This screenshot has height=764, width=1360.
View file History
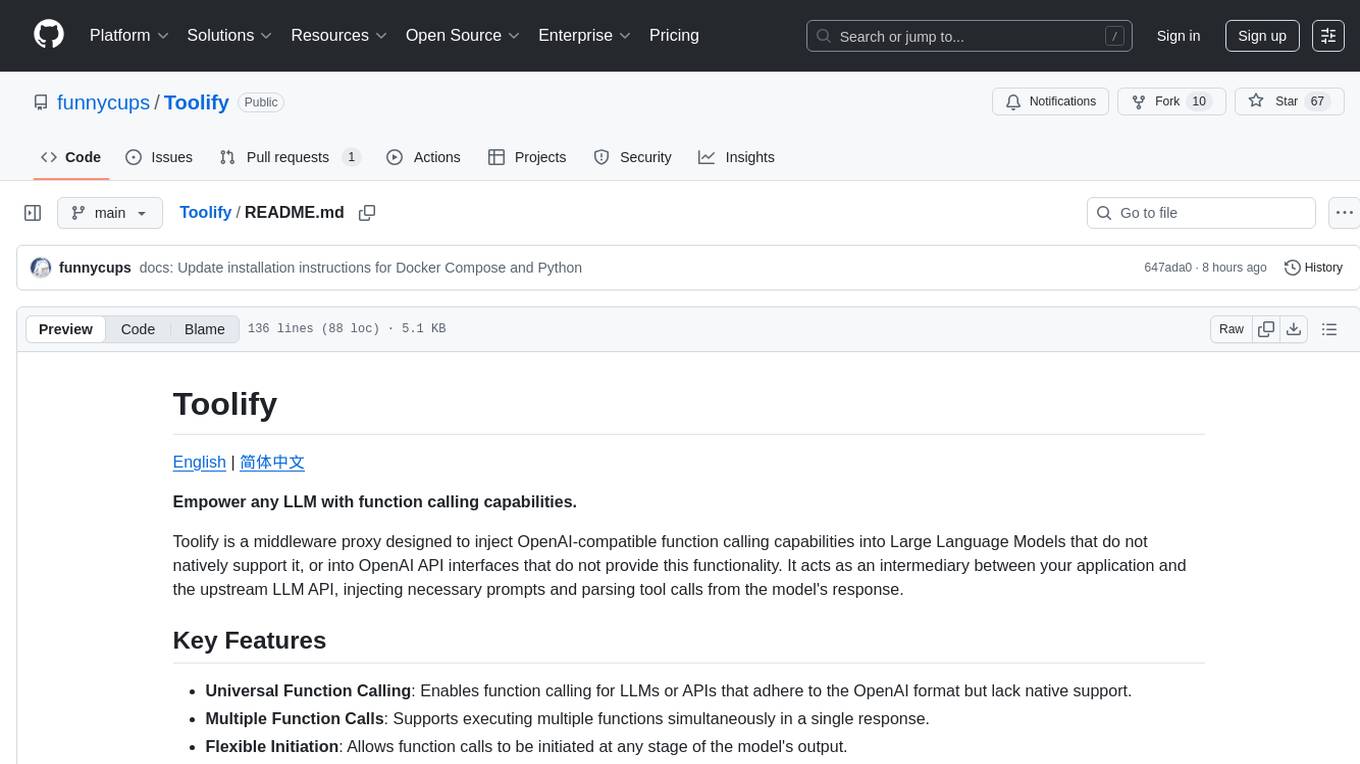[x=1313, y=268]
